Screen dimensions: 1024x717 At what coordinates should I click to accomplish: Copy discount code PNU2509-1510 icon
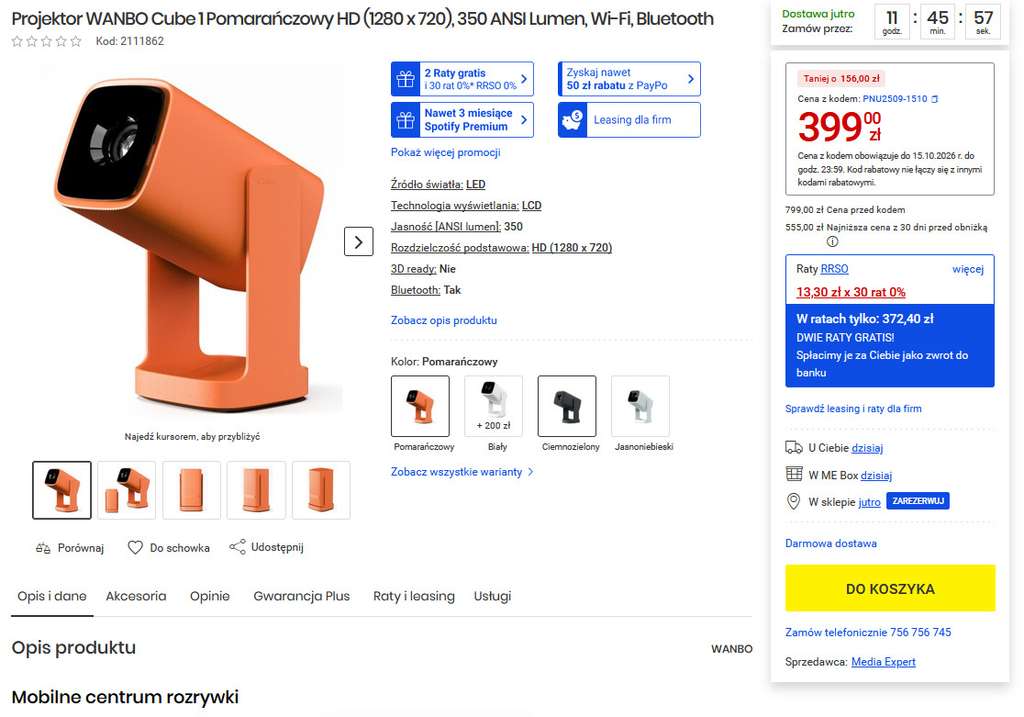(x=935, y=99)
